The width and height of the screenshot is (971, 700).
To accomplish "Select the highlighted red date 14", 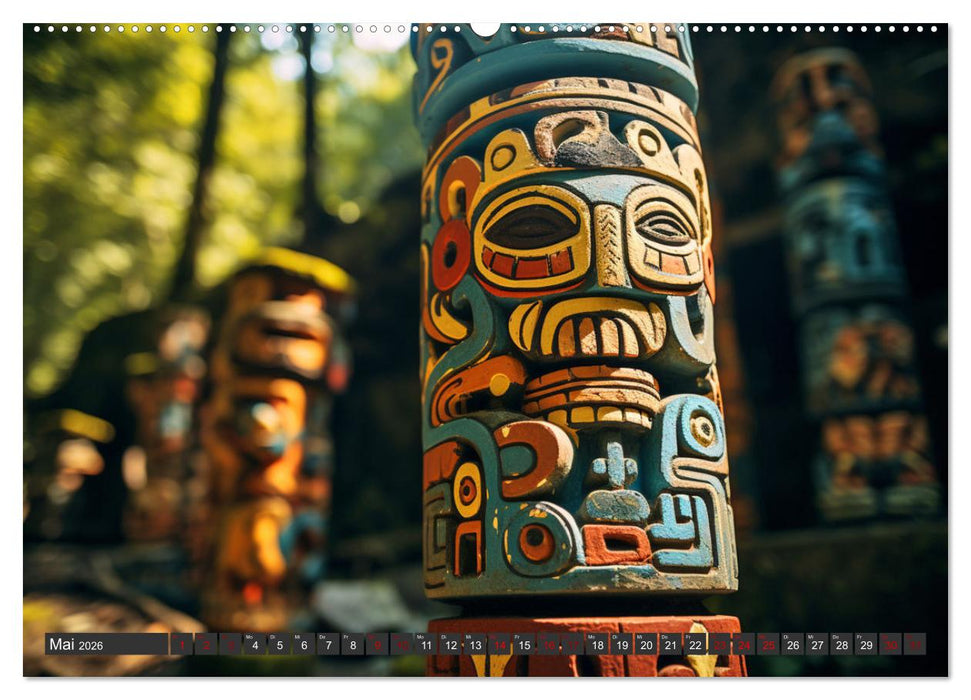I will click(498, 644).
